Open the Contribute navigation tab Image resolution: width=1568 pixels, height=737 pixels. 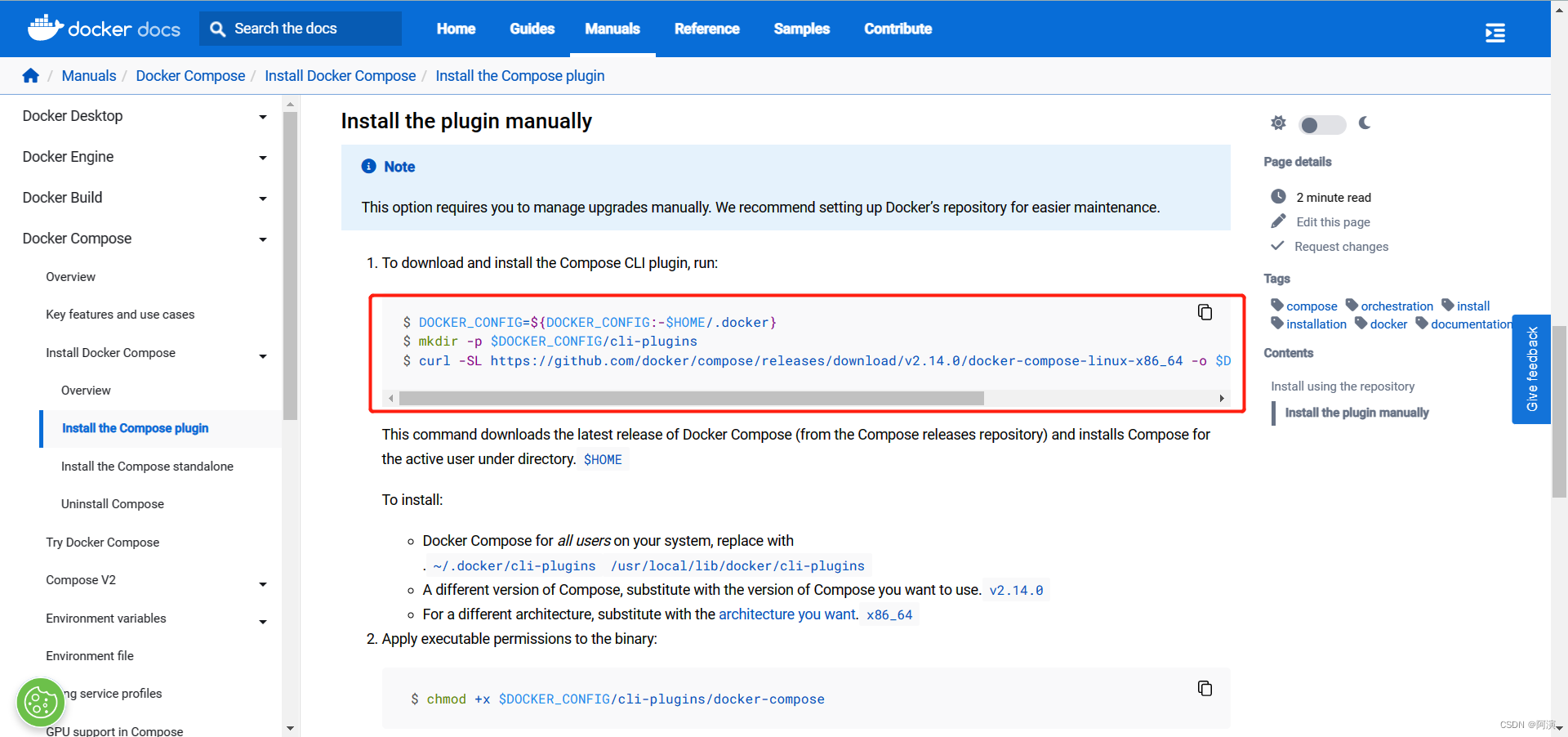[x=898, y=29]
